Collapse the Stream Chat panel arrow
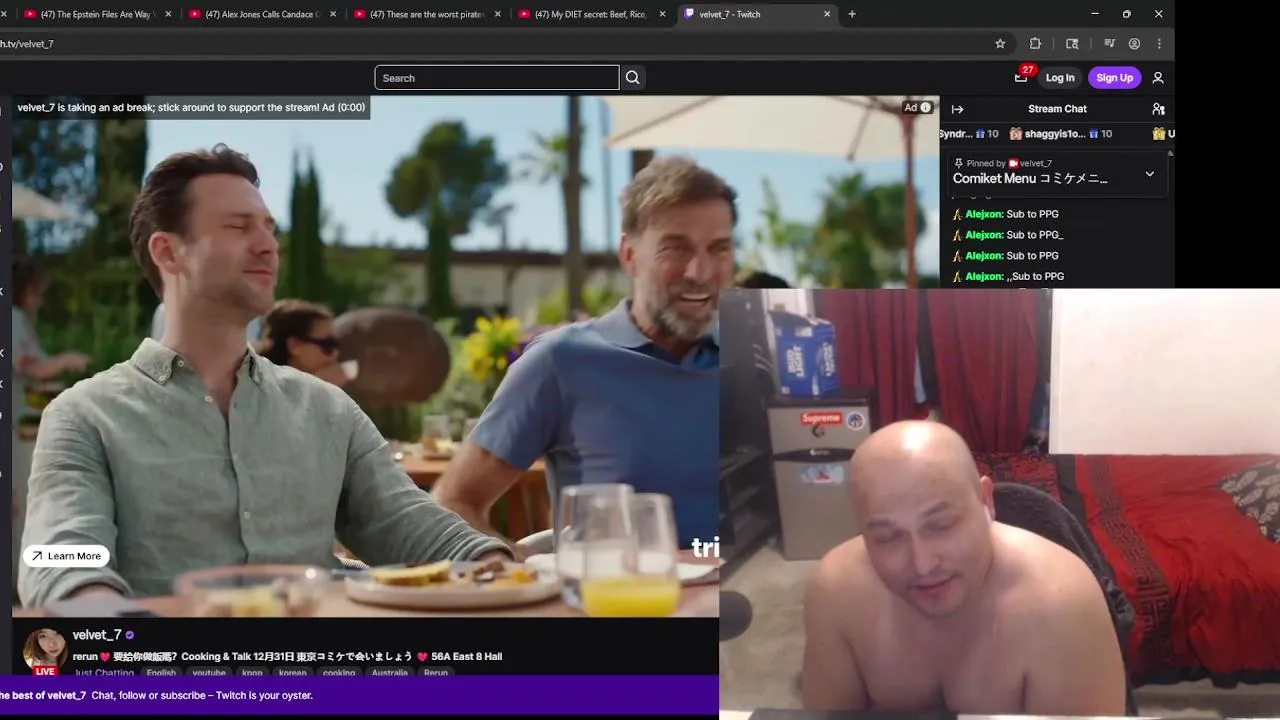This screenshot has width=1280, height=720. click(957, 109)
